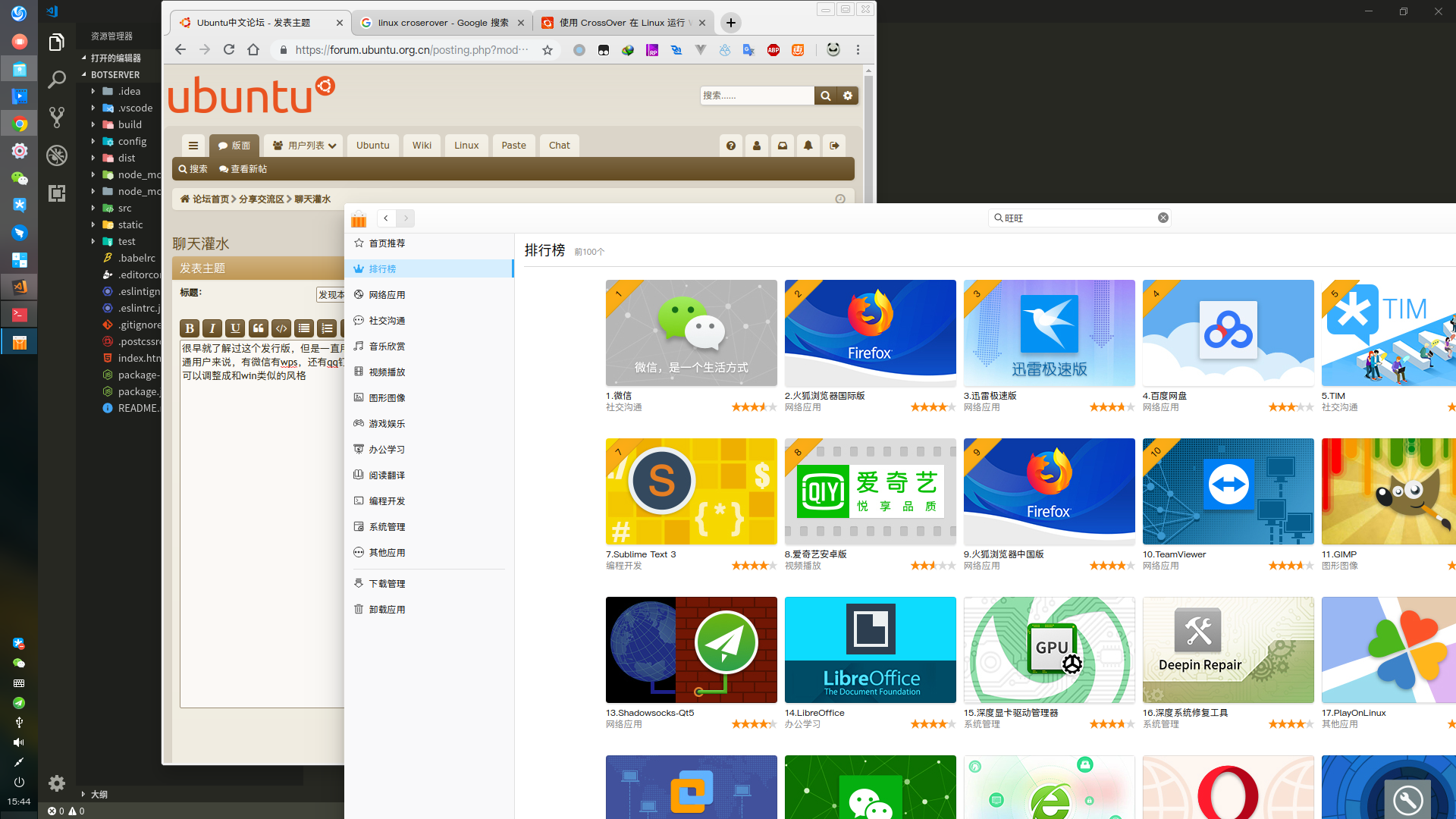Open Chrome three-dot menu
The width and height of the screenshot is (1456, 819).
click(858, 50)
